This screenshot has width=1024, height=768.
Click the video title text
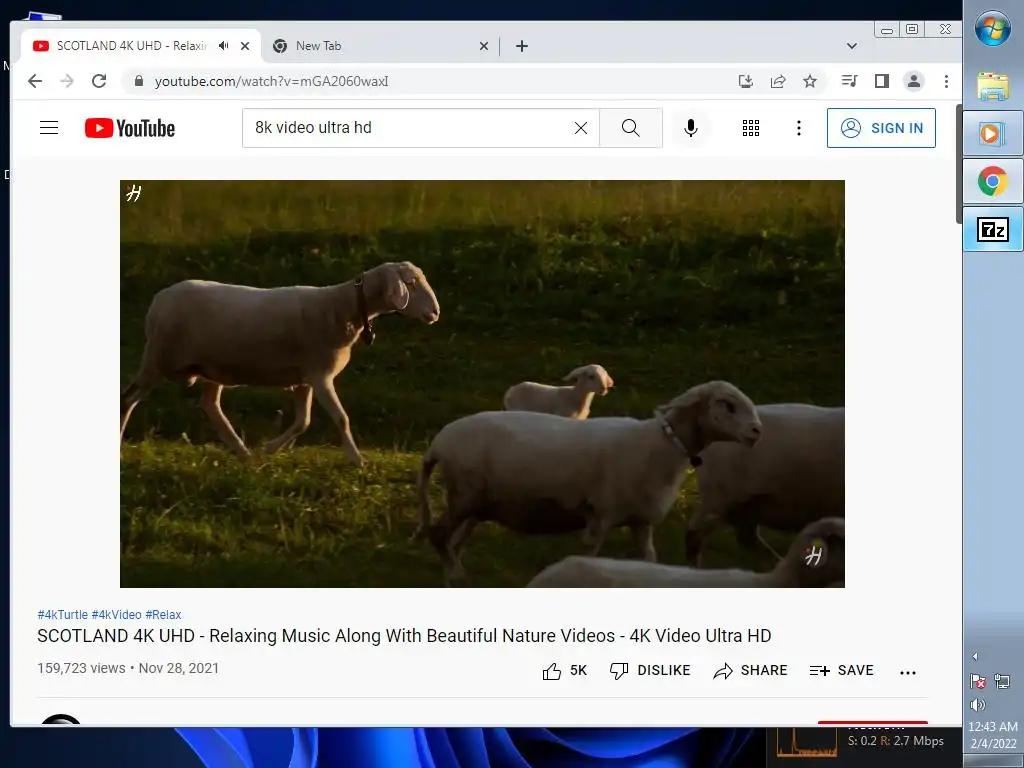click(404, 635)
